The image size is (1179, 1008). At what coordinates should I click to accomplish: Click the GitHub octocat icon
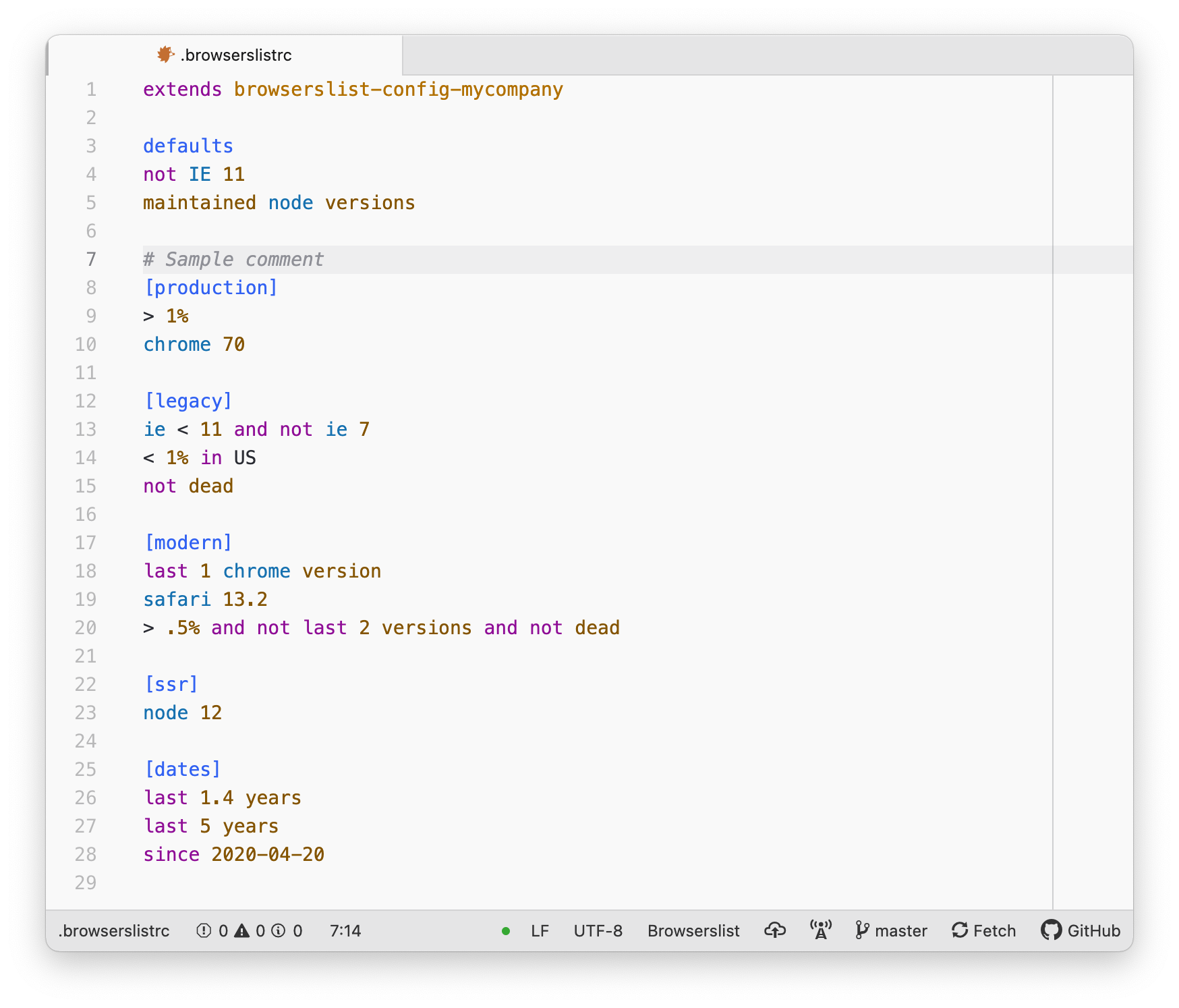click(x=1051, y=930)
